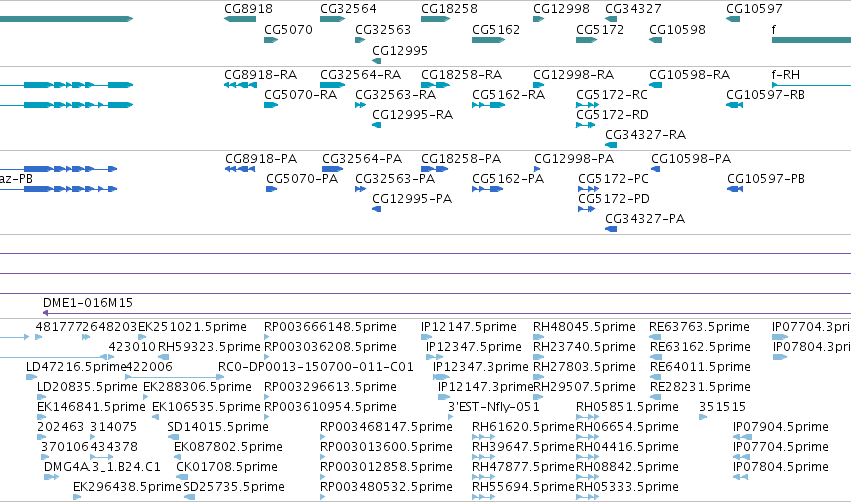Select EST LD47216.5prime

pos(76,366)
